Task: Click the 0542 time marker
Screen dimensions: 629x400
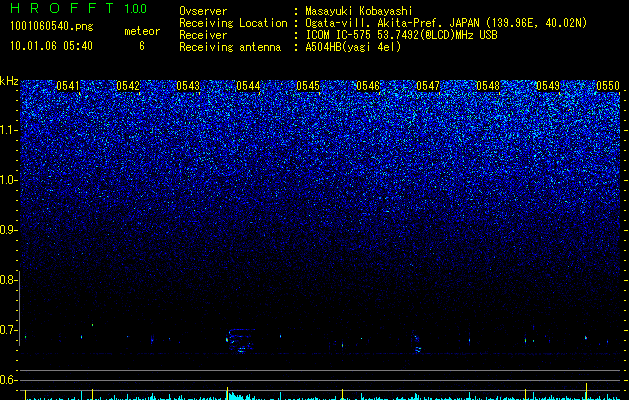Action: (x=128, y=86)
